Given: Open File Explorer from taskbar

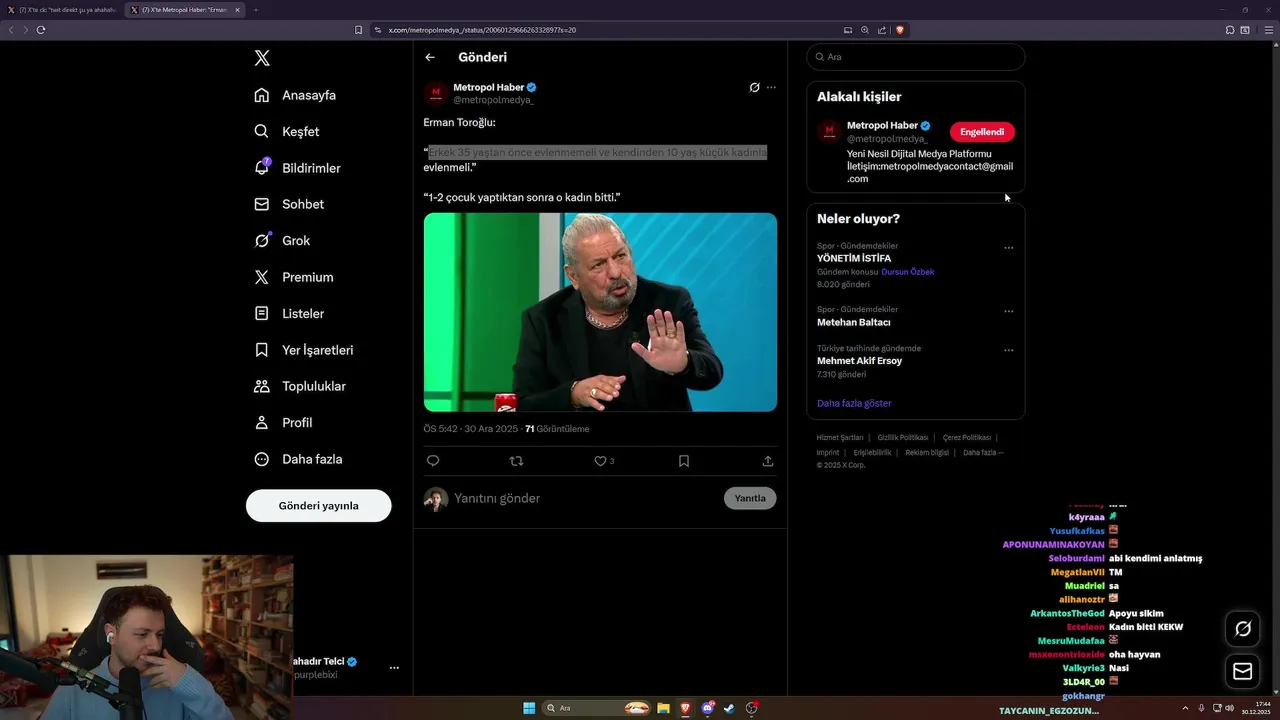Looking at the screenshot, I should coord(663,708).
